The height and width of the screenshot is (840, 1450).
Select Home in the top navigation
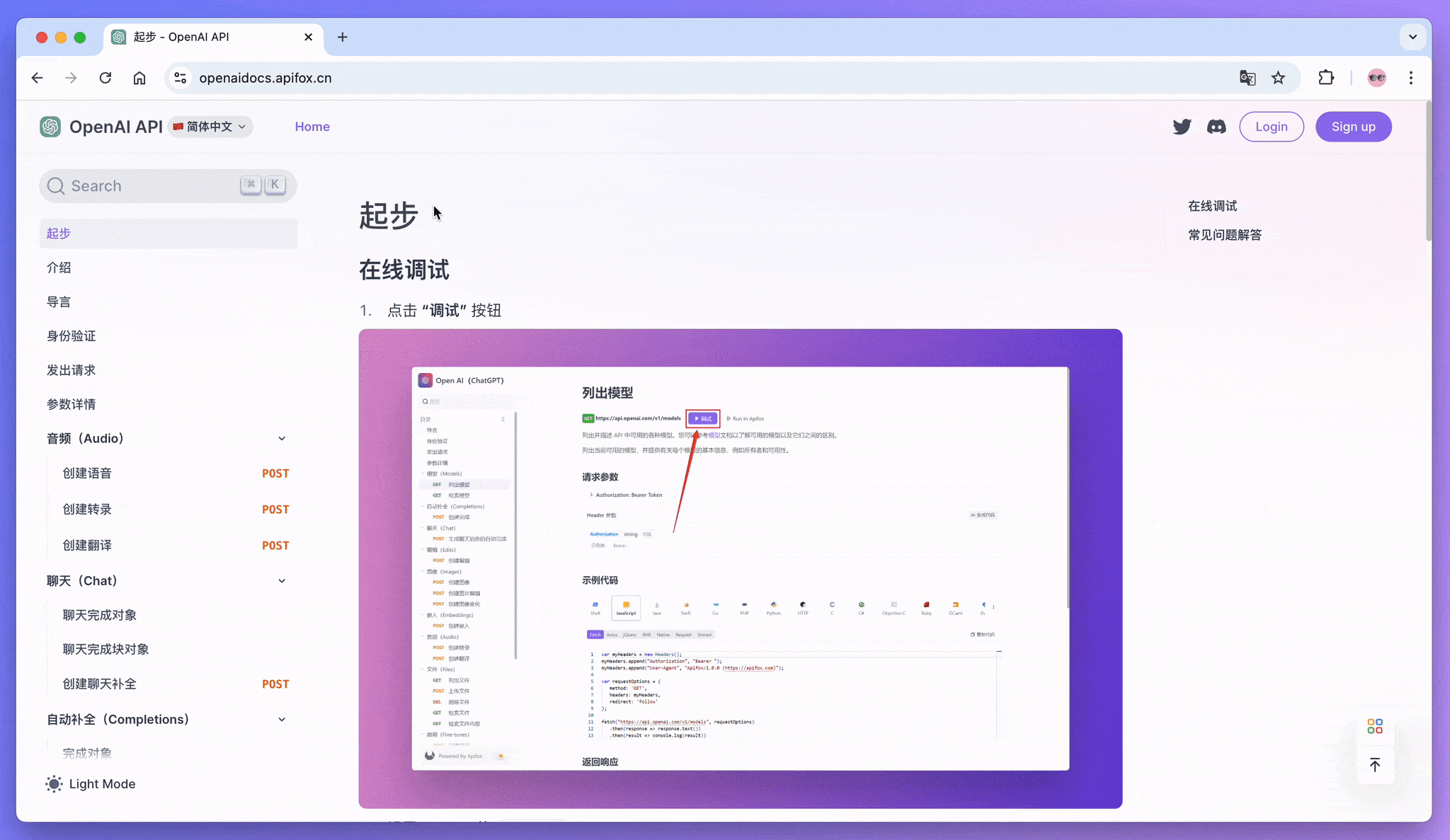312,126
